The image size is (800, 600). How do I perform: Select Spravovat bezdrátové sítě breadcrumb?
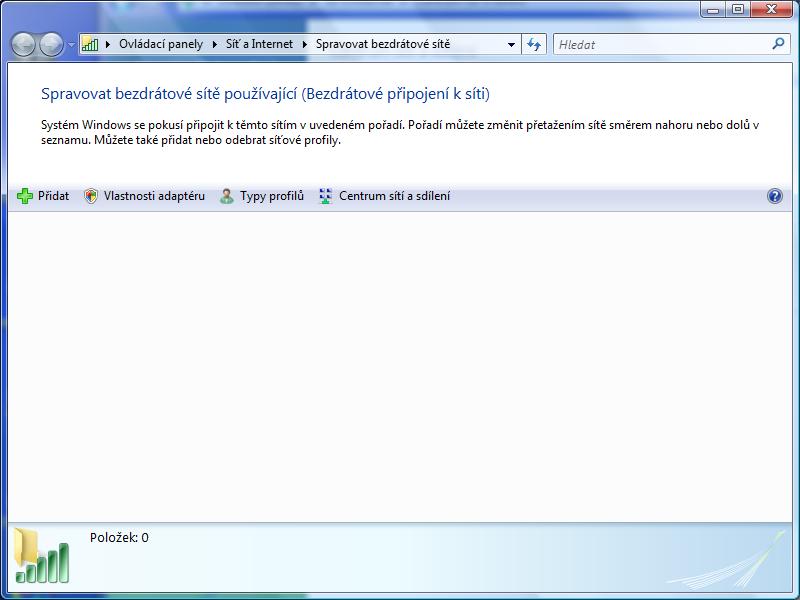[x=382, y=44]
